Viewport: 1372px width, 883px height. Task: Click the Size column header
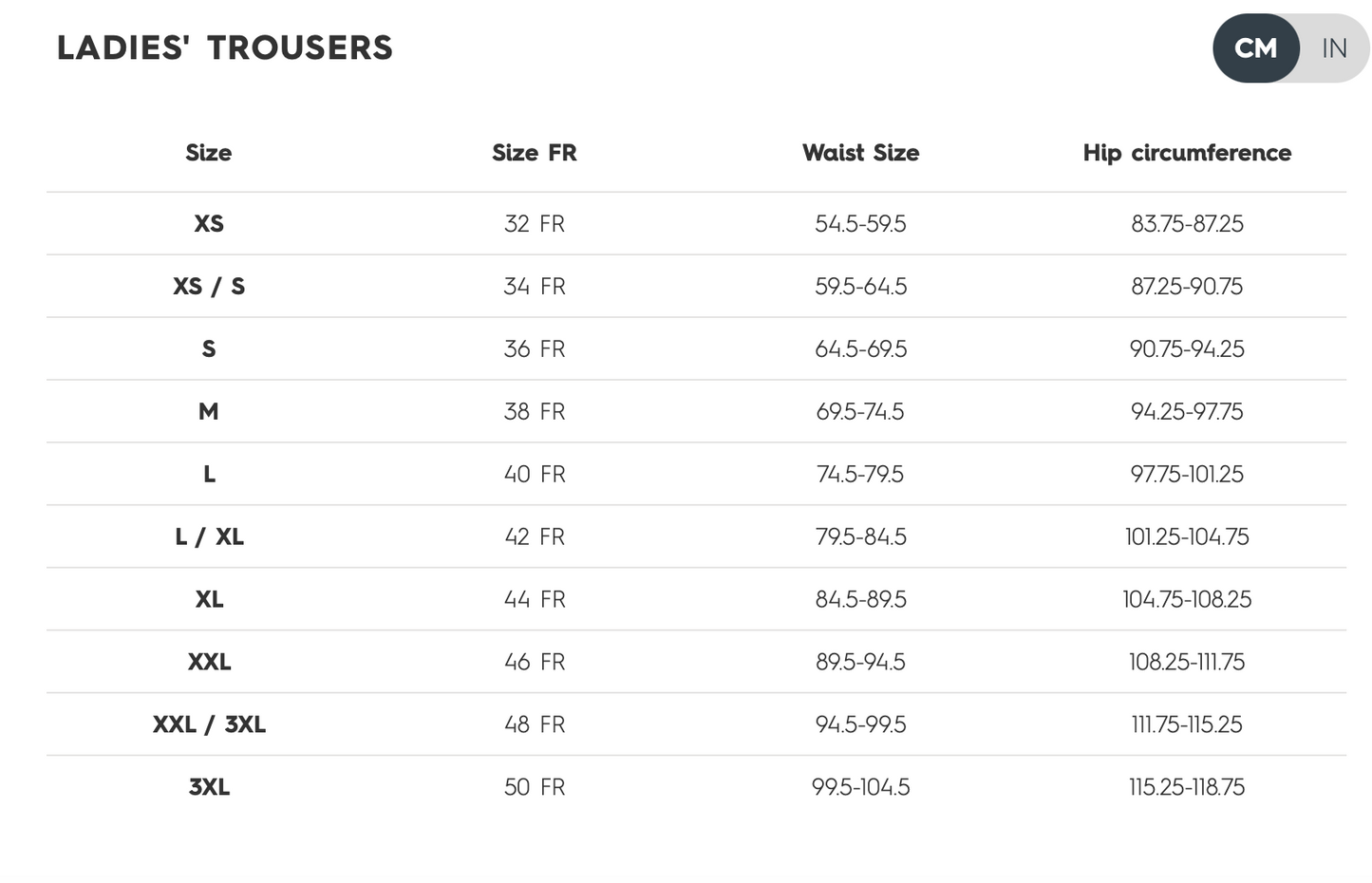click(209, 153)
